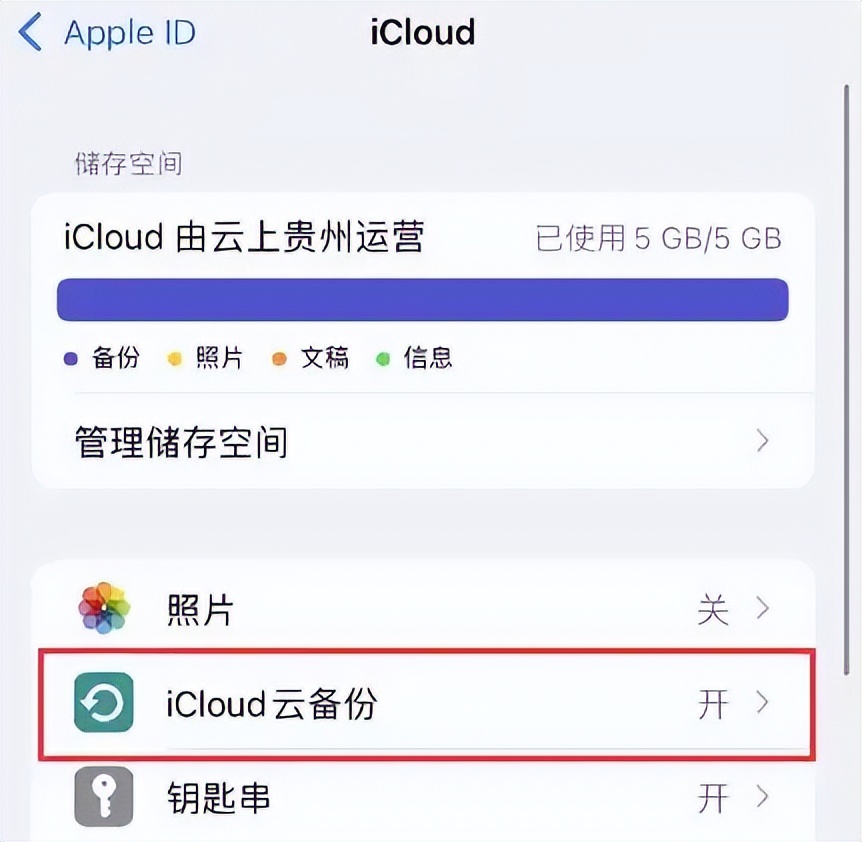Expand the 钥匙串 row chevron

click(762, 798)
